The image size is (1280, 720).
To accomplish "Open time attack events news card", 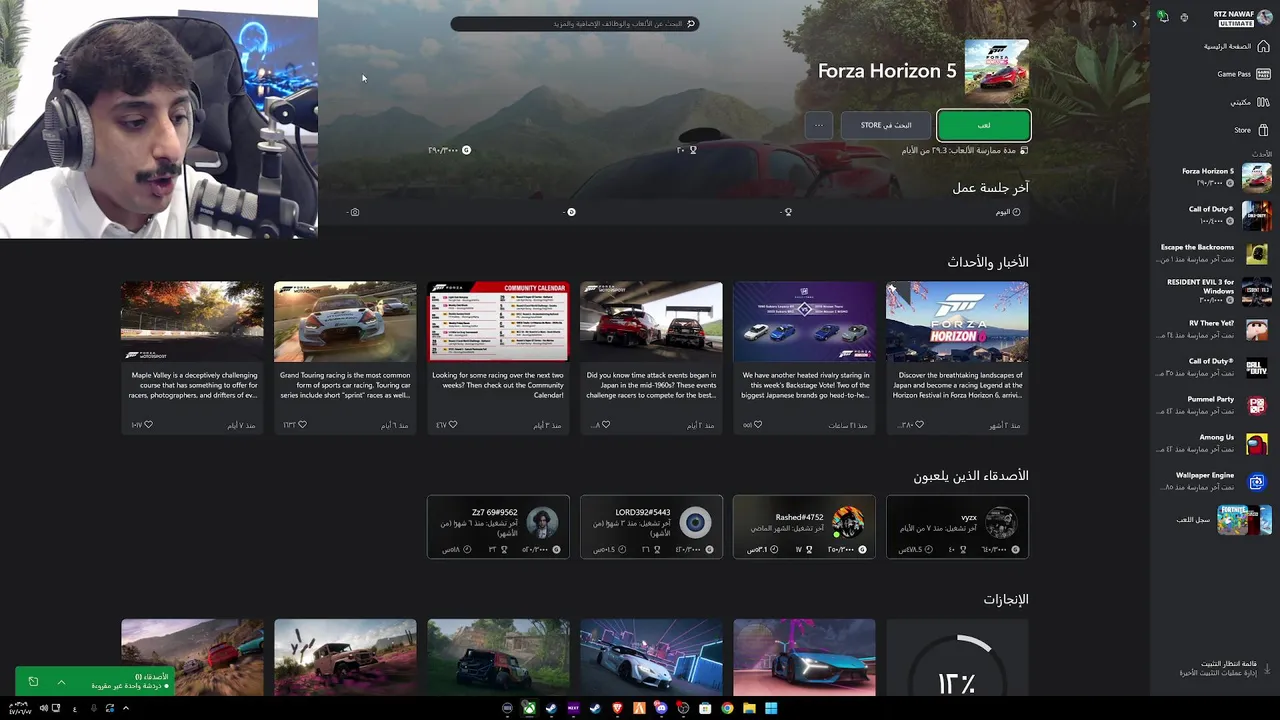I will click(651, 357).
